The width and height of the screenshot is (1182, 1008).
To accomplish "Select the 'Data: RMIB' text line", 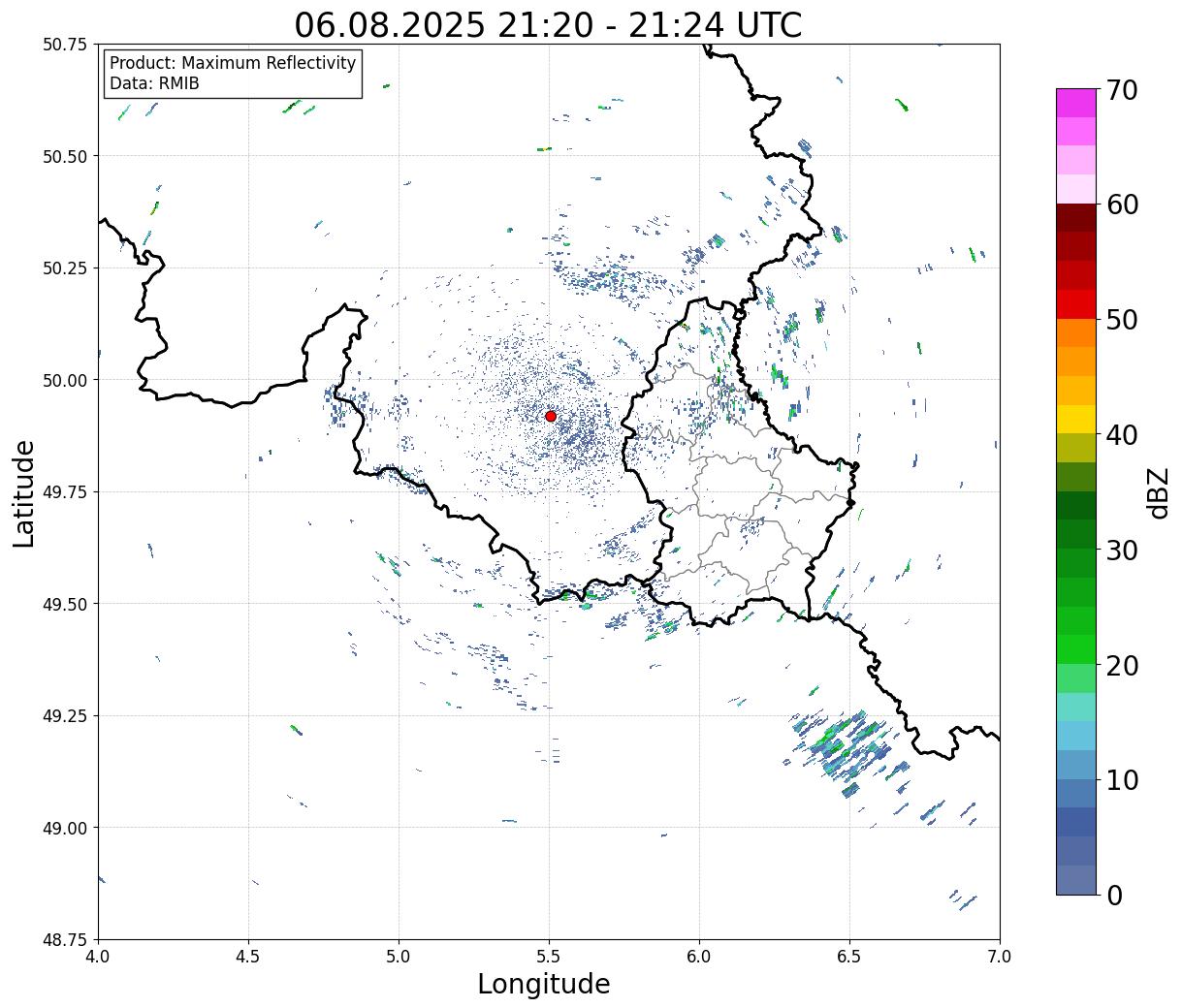I will pyautogui.click(x=154, y=83).
